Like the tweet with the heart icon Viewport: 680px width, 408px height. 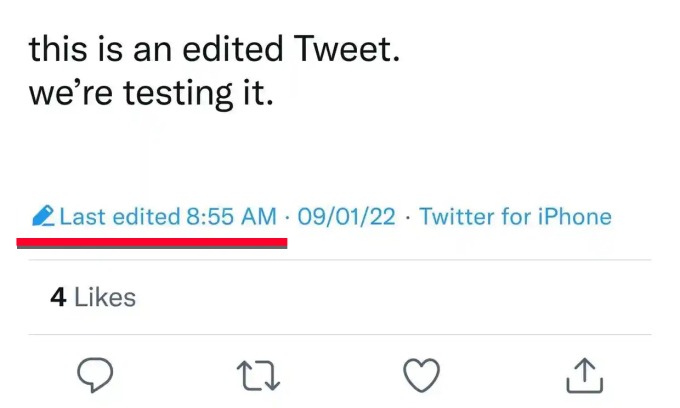pyautogui.click(x=422, y=374)
